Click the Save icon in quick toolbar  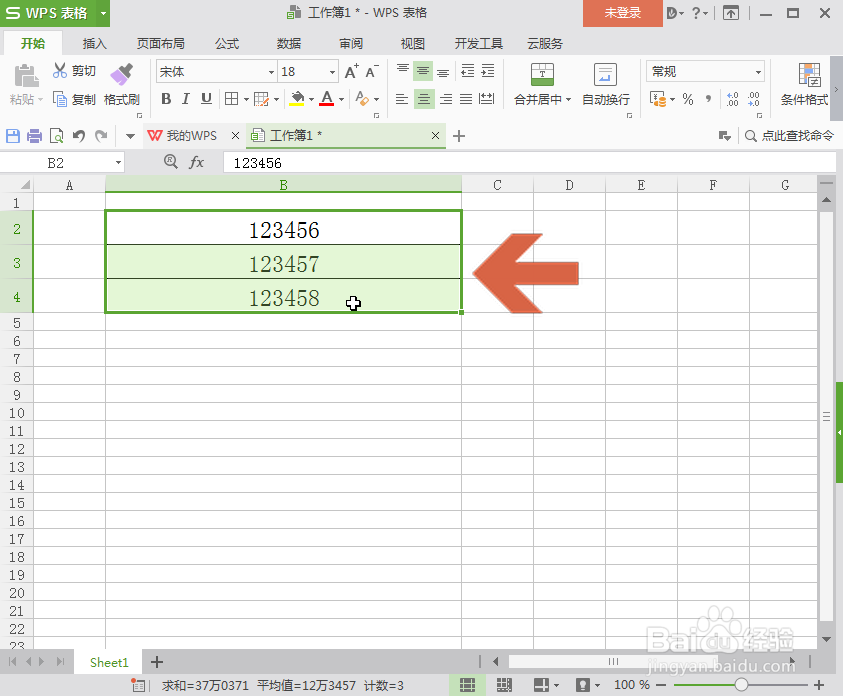coord(13,136)
